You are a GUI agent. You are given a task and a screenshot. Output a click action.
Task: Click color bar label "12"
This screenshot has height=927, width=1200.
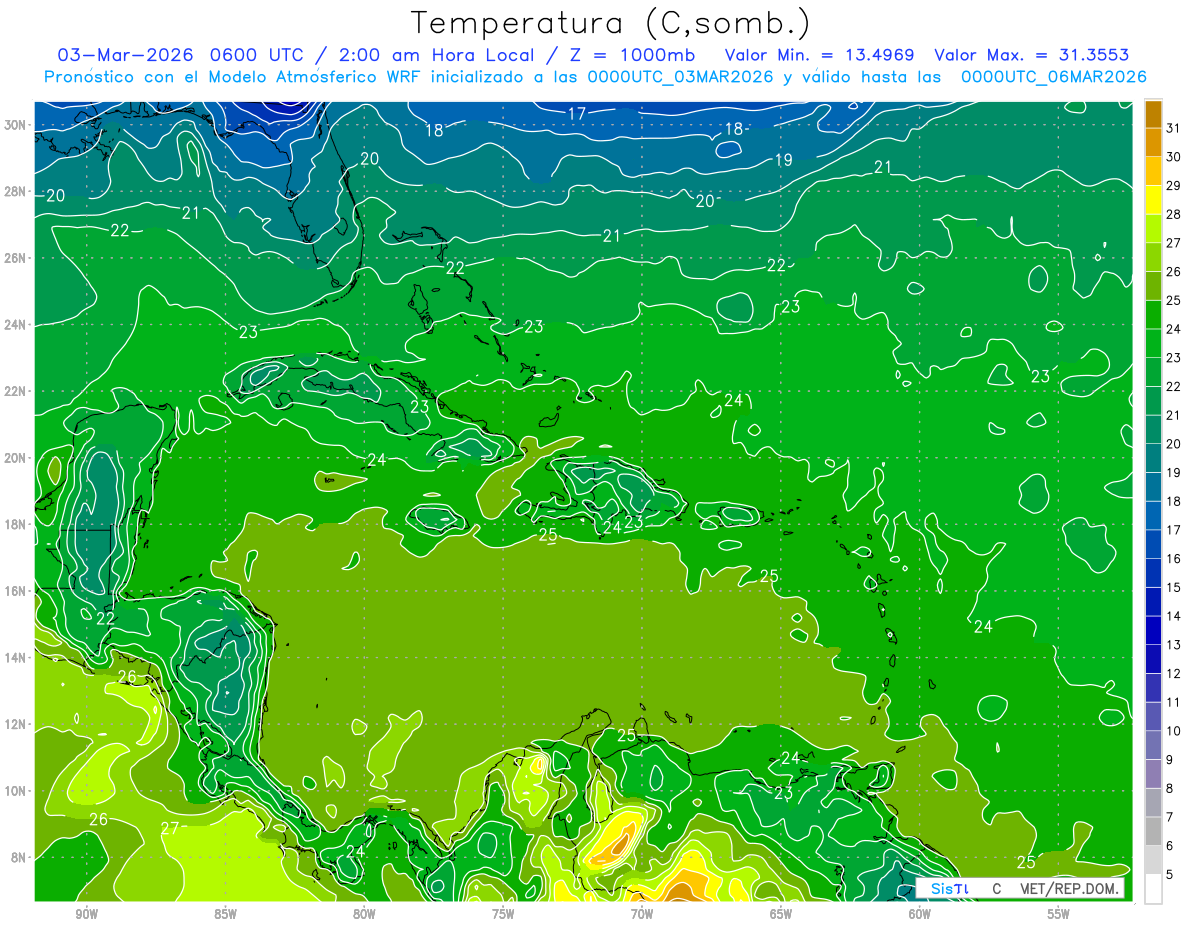[1174, 673]
